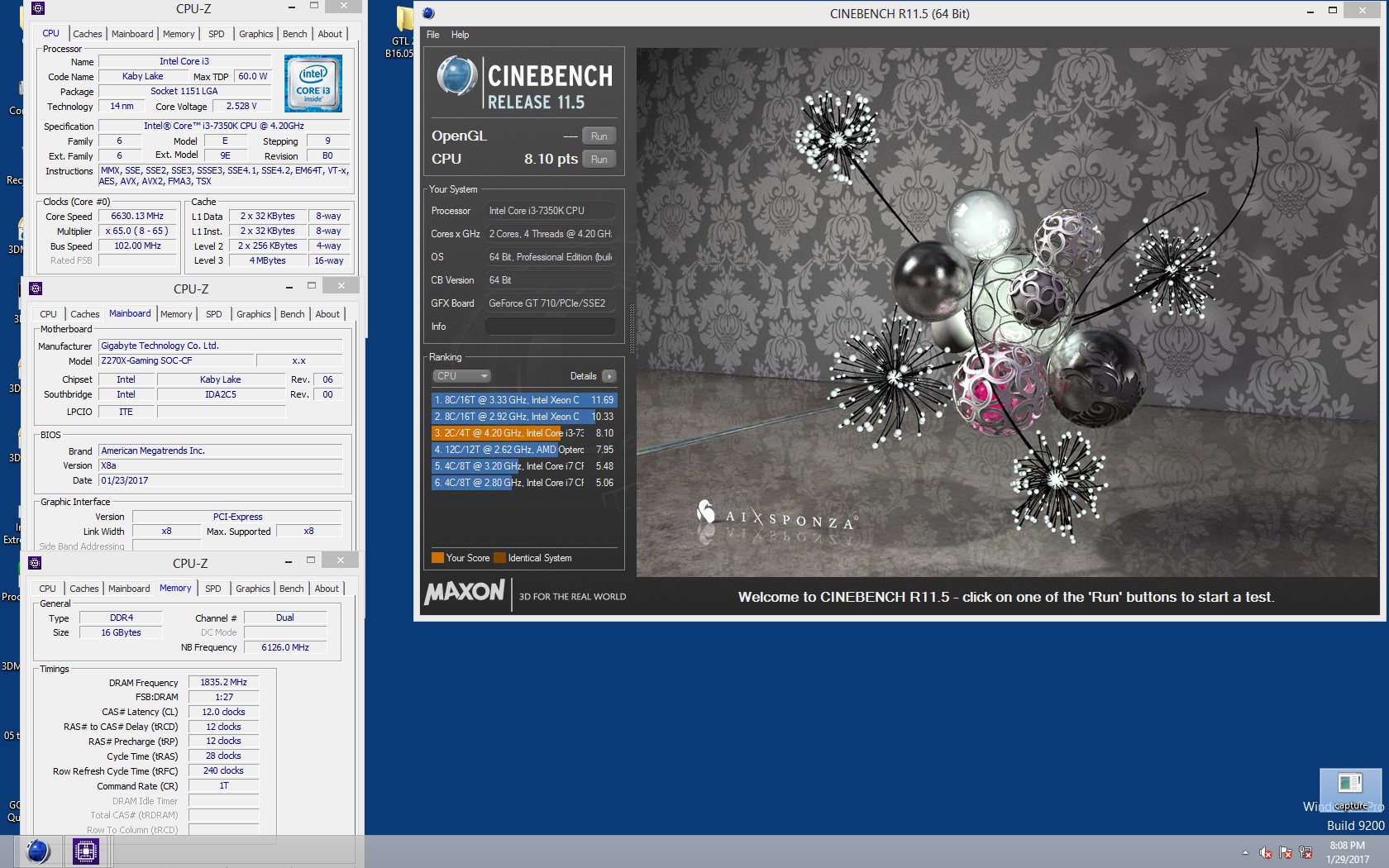Click the rendered spheres image in Cinebench

[1009, 312]
